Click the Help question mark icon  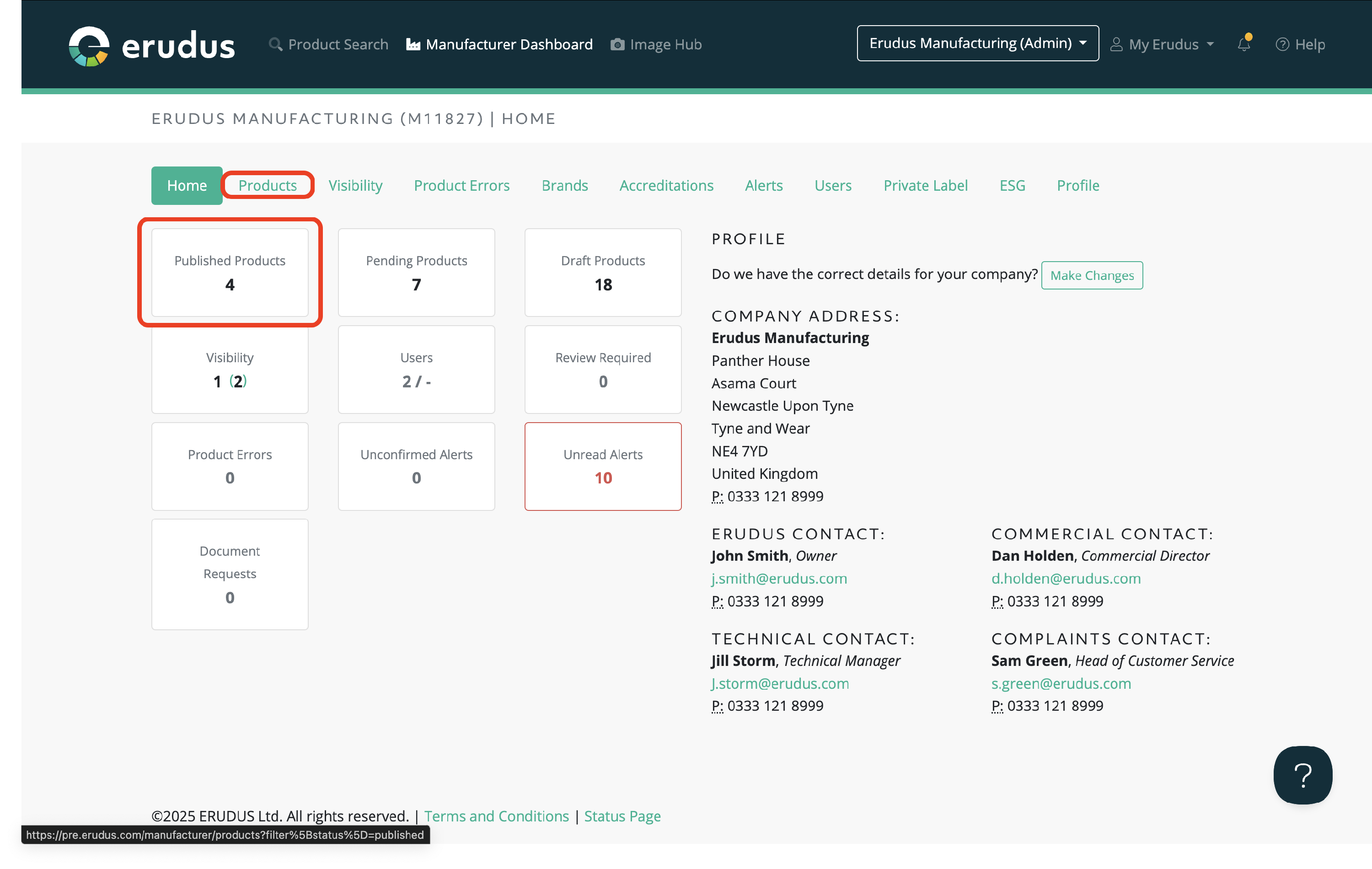click(1282, 44)
